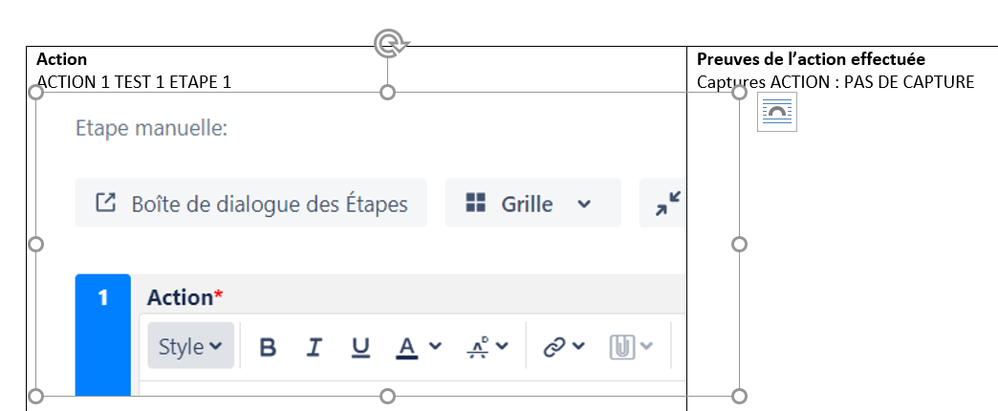The image size is (998, 411).
Task: Click the top-left image resize handle
Action: tap(36, 93)
